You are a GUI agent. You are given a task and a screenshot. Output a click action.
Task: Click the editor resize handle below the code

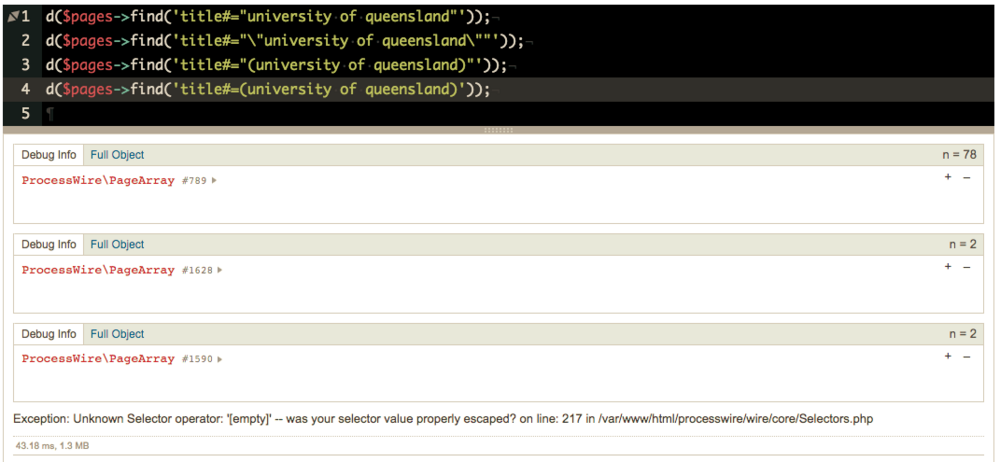(x=498, y=130)
